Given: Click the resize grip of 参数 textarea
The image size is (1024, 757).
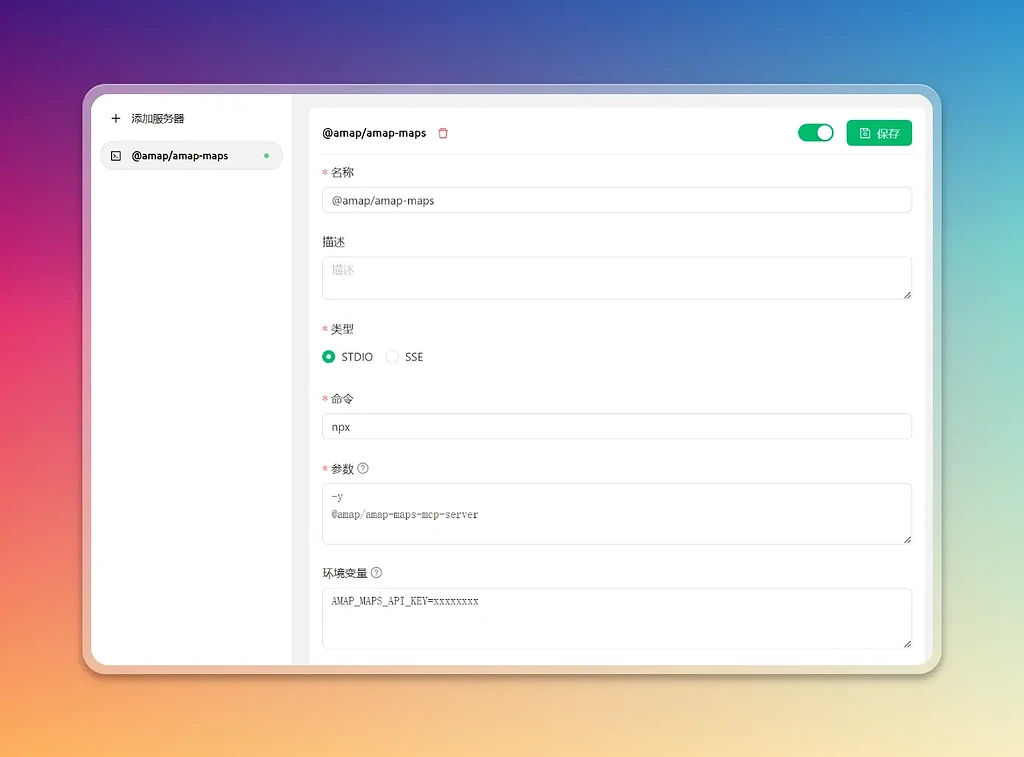Looking at the screenshot, I should [907, 540].
